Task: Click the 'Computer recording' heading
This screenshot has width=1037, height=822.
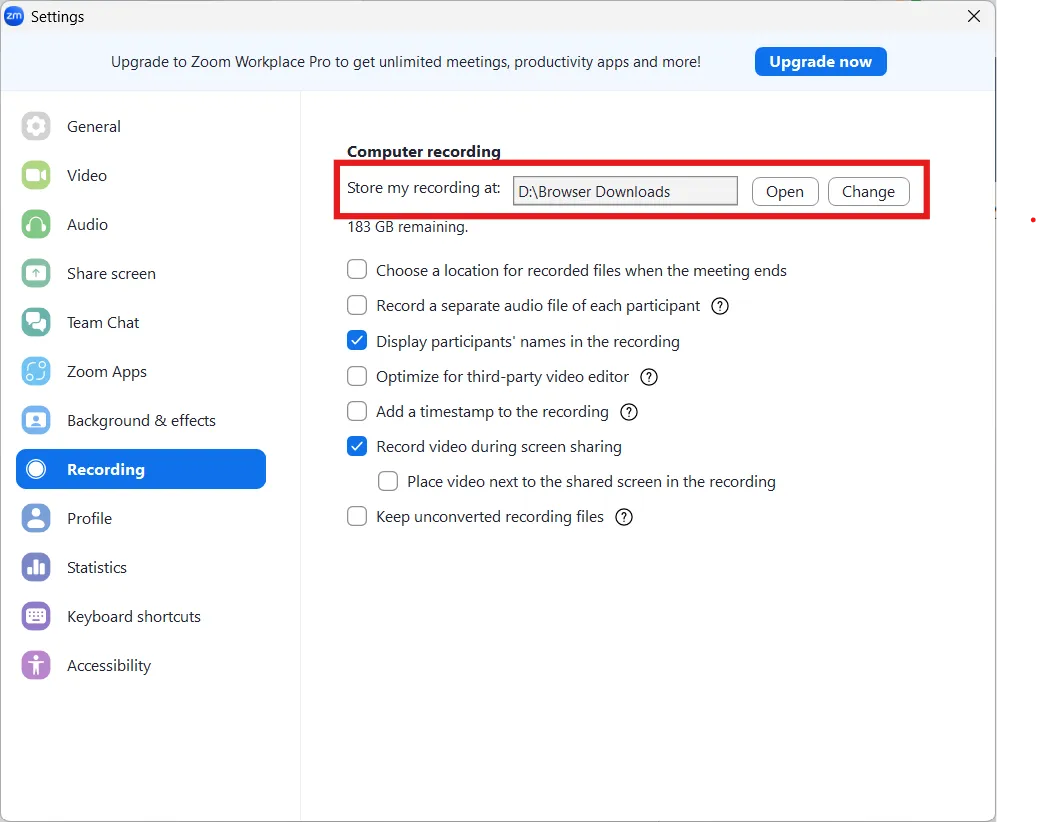Action: pos(424,151)
